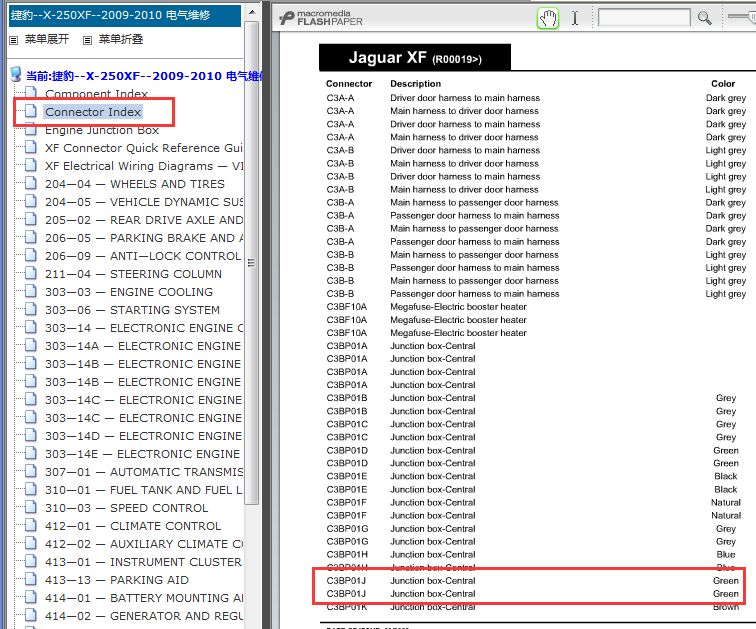The height and width of the screenshot is (629, 756).
Task: Open 310-03 SPEED CONTROL entry
Action: (126, 508)
